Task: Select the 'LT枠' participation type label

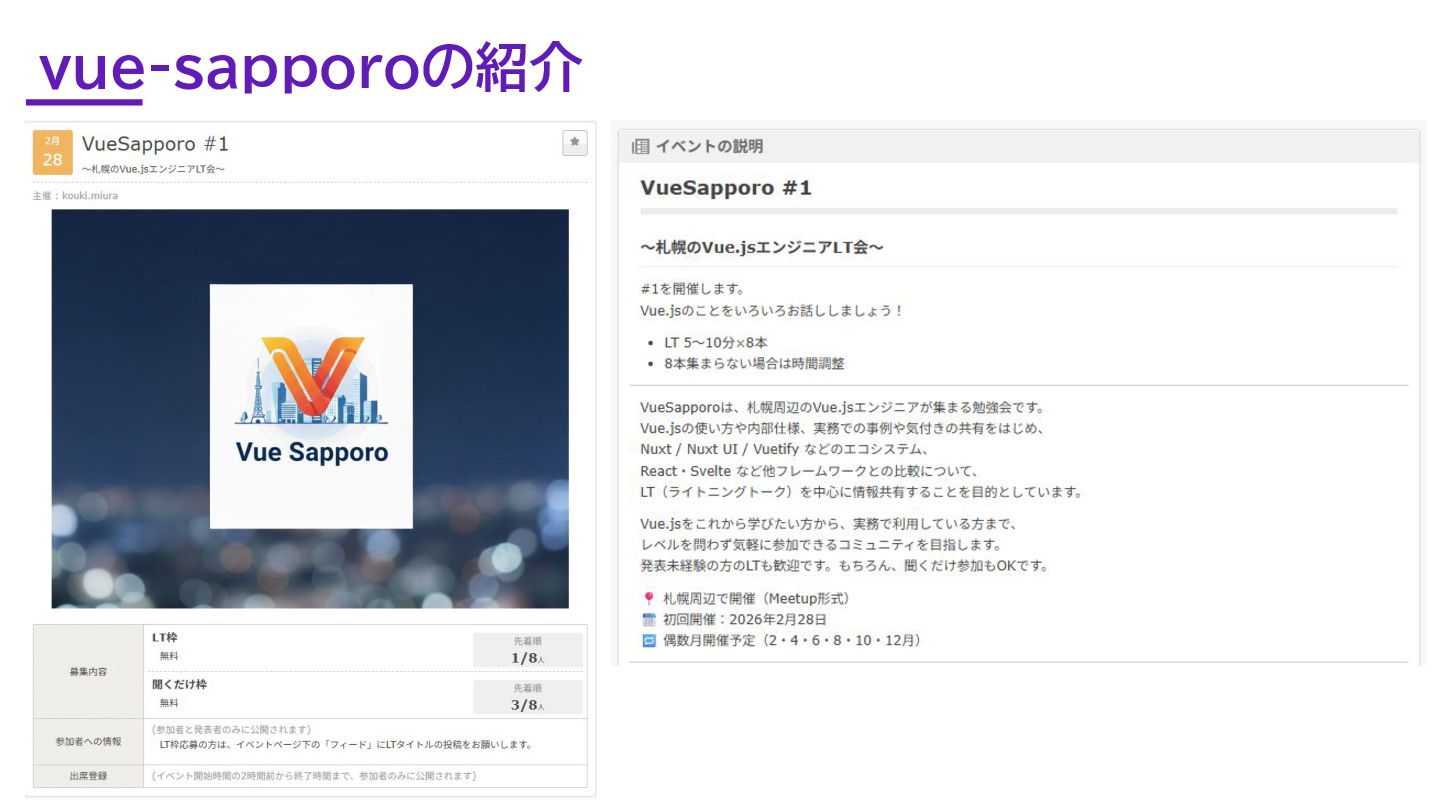Action: pos(164,637)
